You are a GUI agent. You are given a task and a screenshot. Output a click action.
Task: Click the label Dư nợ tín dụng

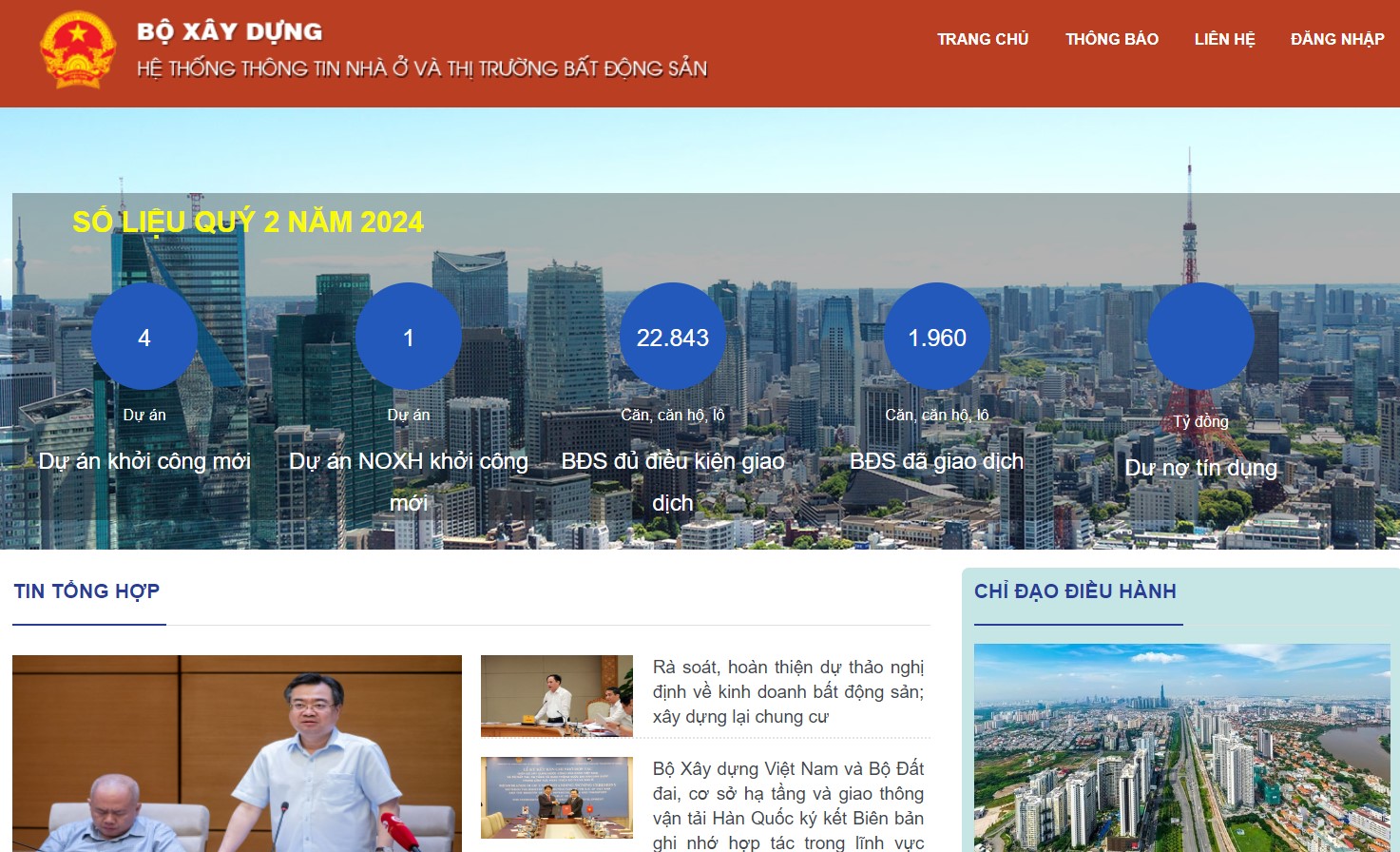pos(1200,468)
